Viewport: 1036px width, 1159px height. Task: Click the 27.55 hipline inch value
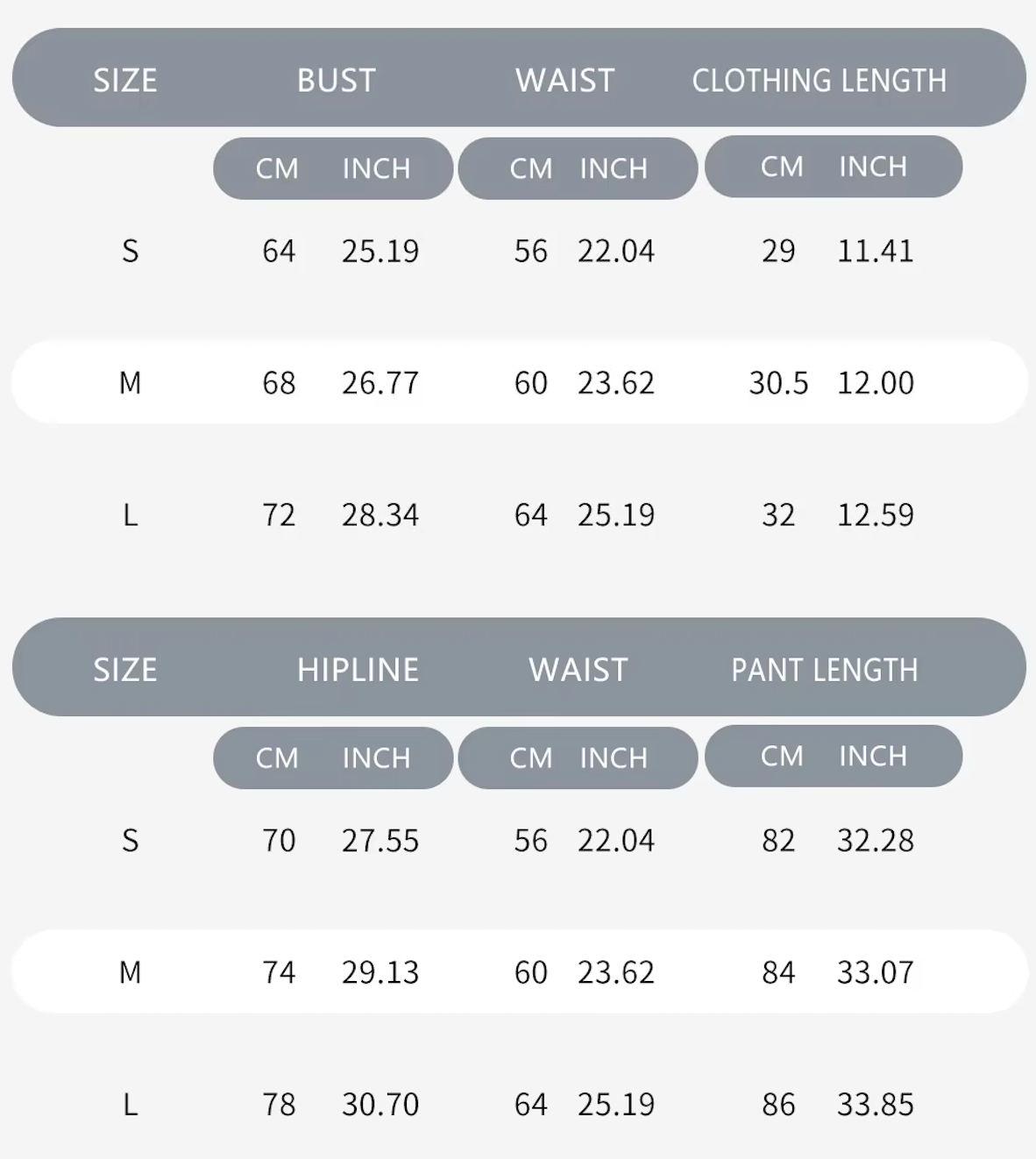coord(380,841)
